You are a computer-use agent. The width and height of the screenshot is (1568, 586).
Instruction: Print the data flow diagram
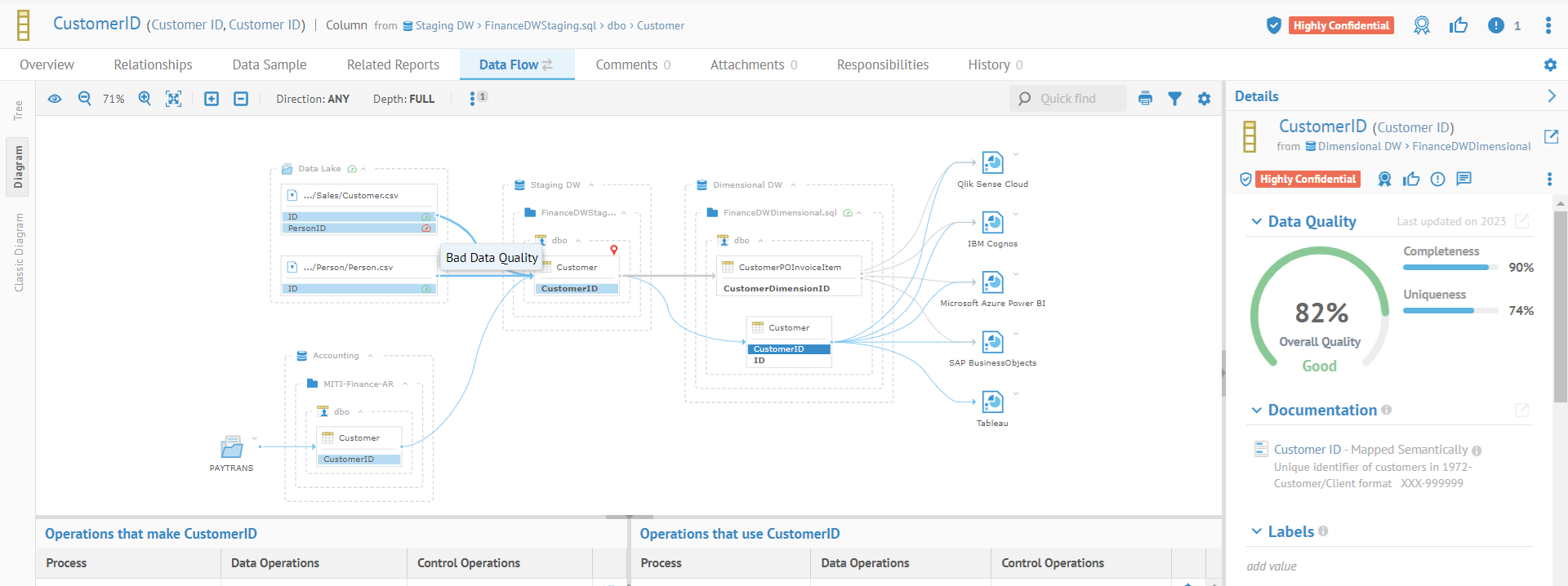coord(1145,99)
